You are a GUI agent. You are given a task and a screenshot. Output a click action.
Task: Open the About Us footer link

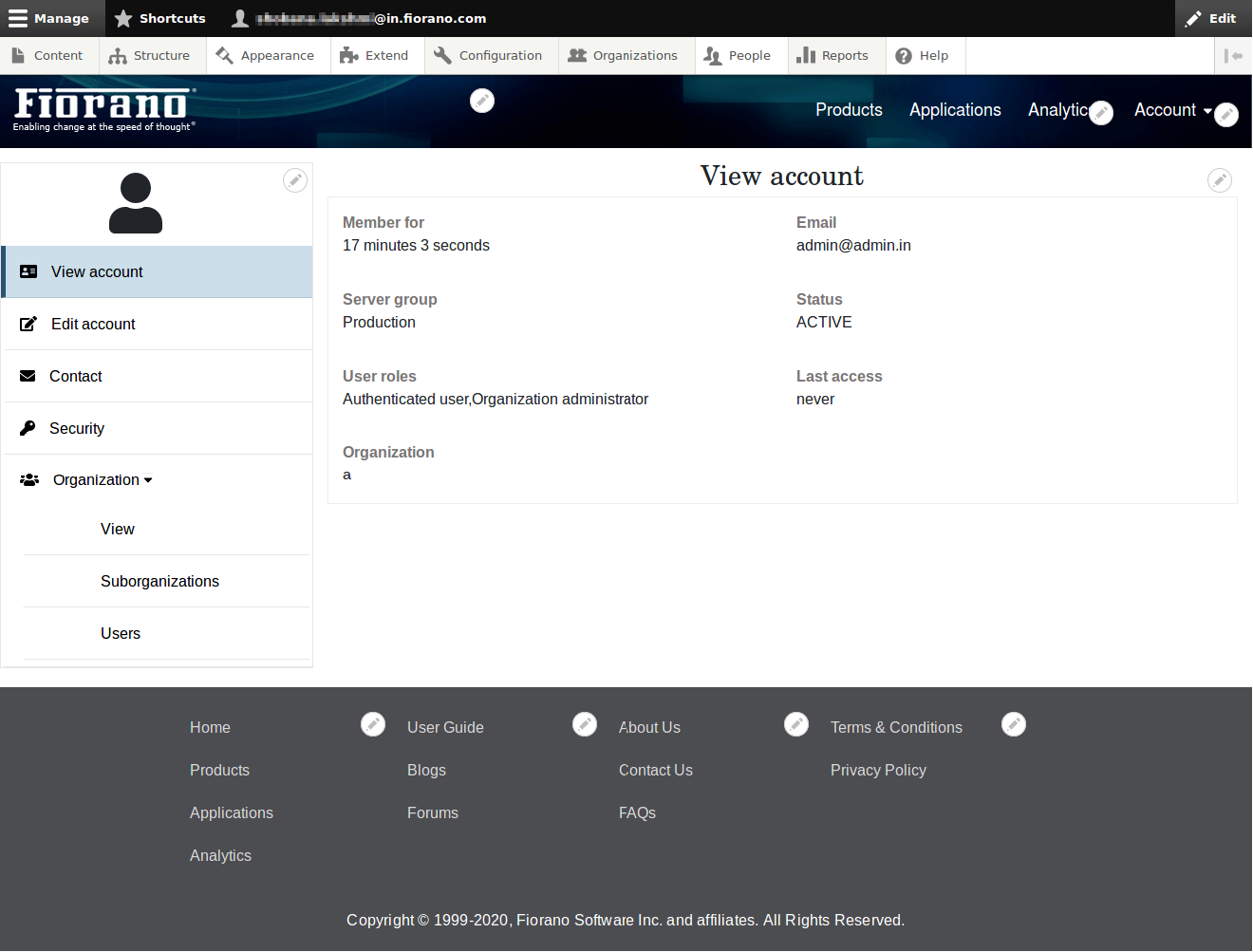[x=649, y=728]
